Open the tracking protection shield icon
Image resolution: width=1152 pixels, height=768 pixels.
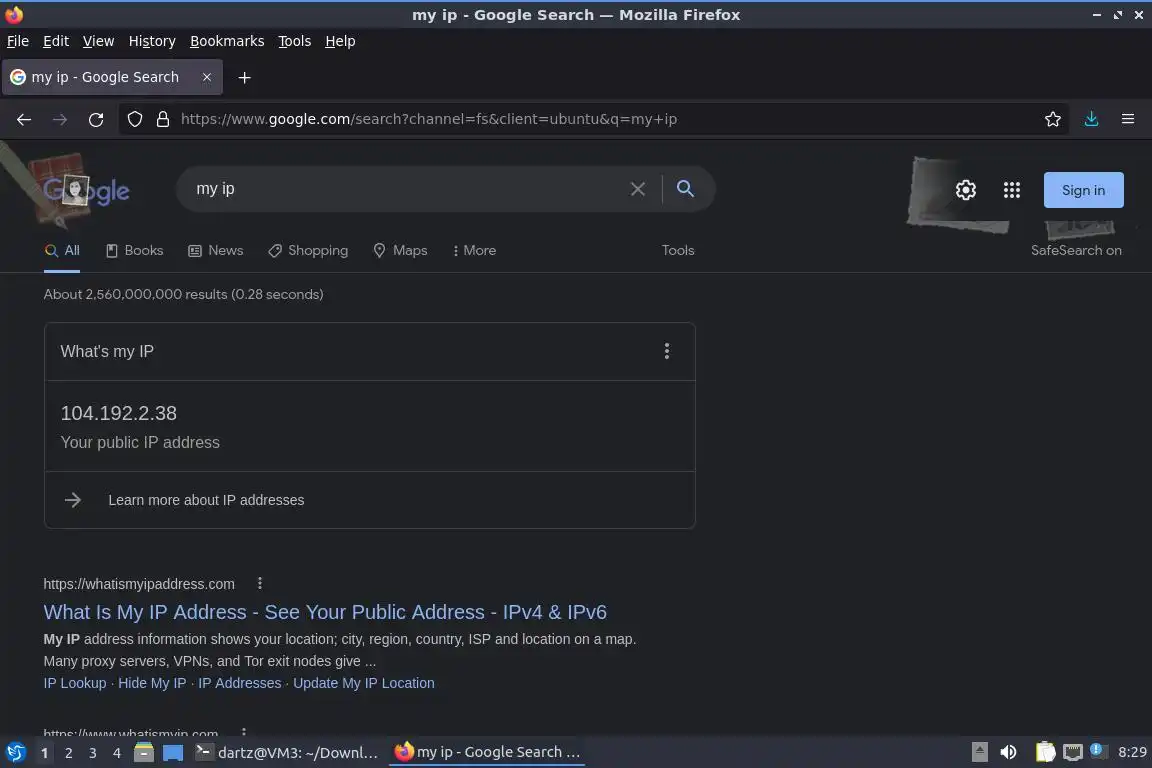[134, 119]
